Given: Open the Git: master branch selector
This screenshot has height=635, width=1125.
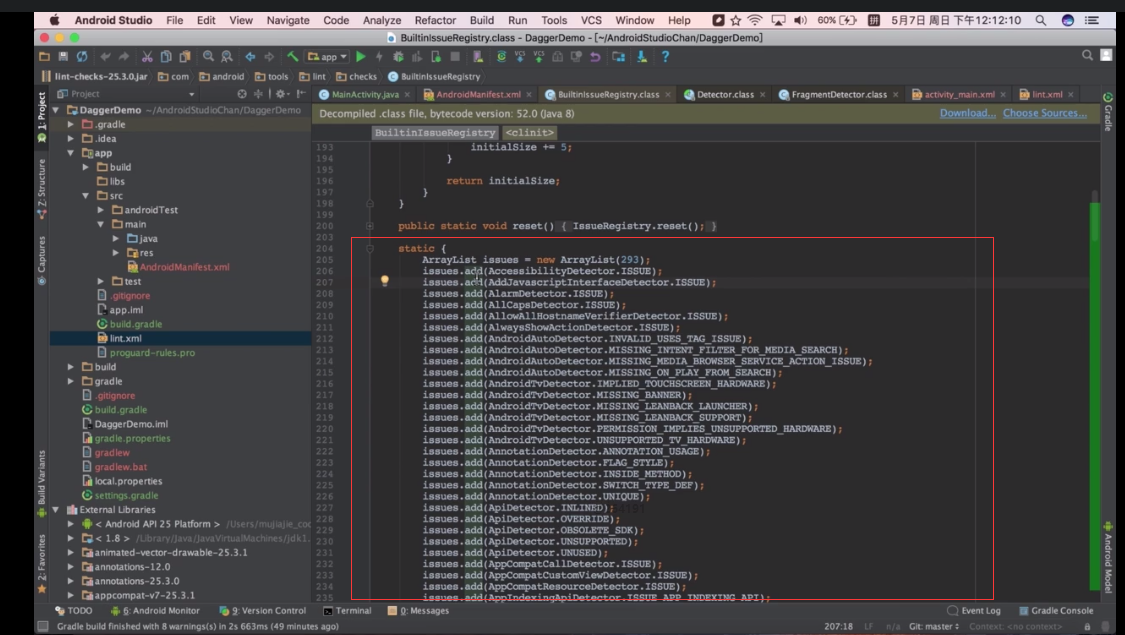Looking at the screenshot, I should pyautogui.click(x=933, y=626).
